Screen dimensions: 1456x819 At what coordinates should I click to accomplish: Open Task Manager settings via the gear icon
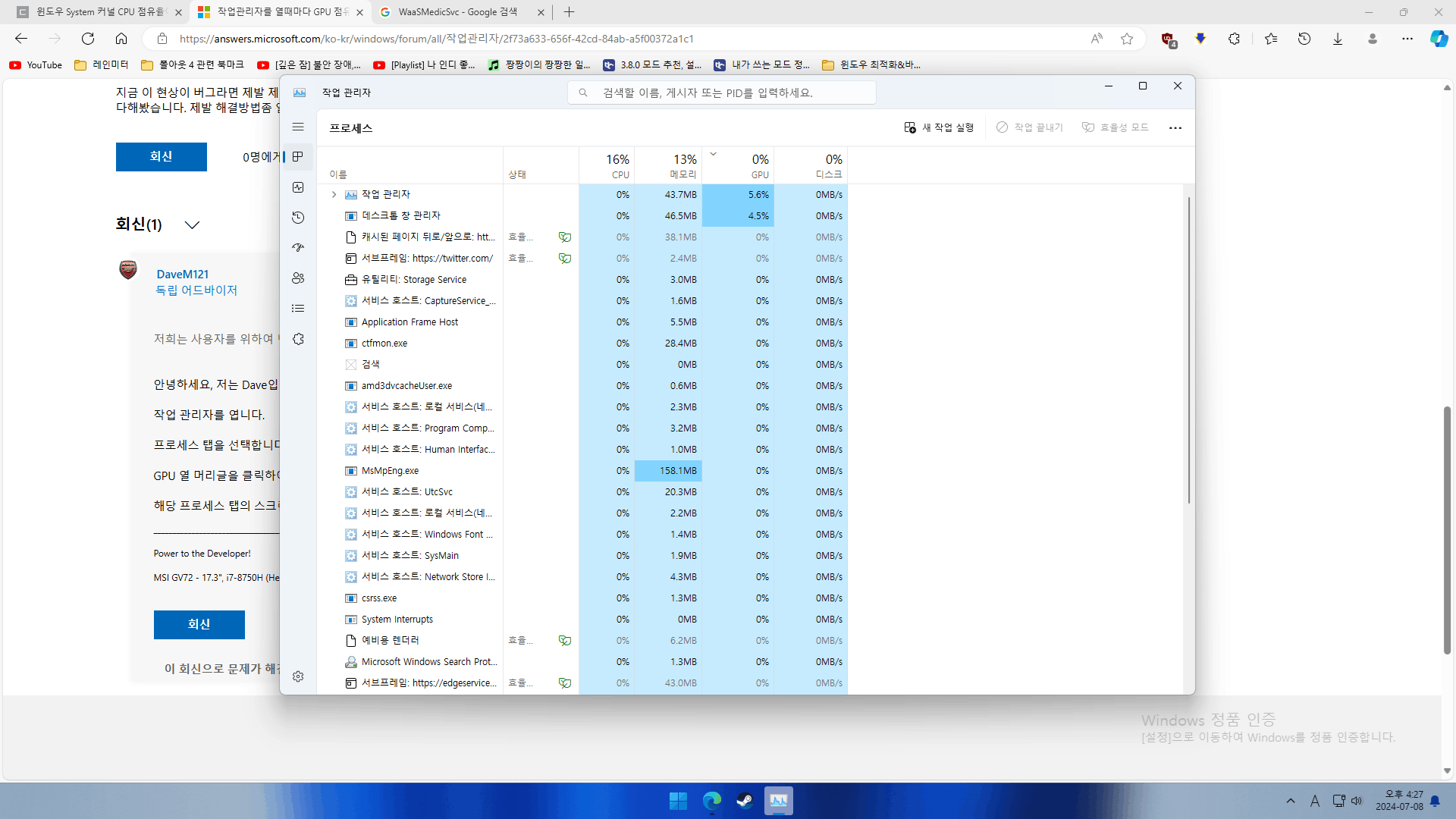[298, 676]
